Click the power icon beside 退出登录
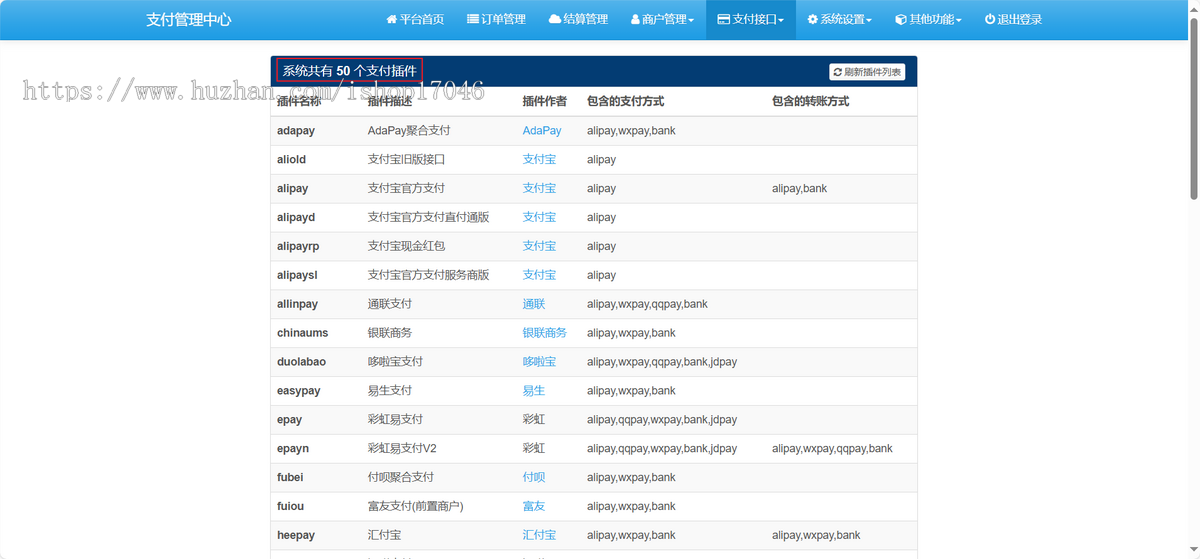 tap(989, 20)
